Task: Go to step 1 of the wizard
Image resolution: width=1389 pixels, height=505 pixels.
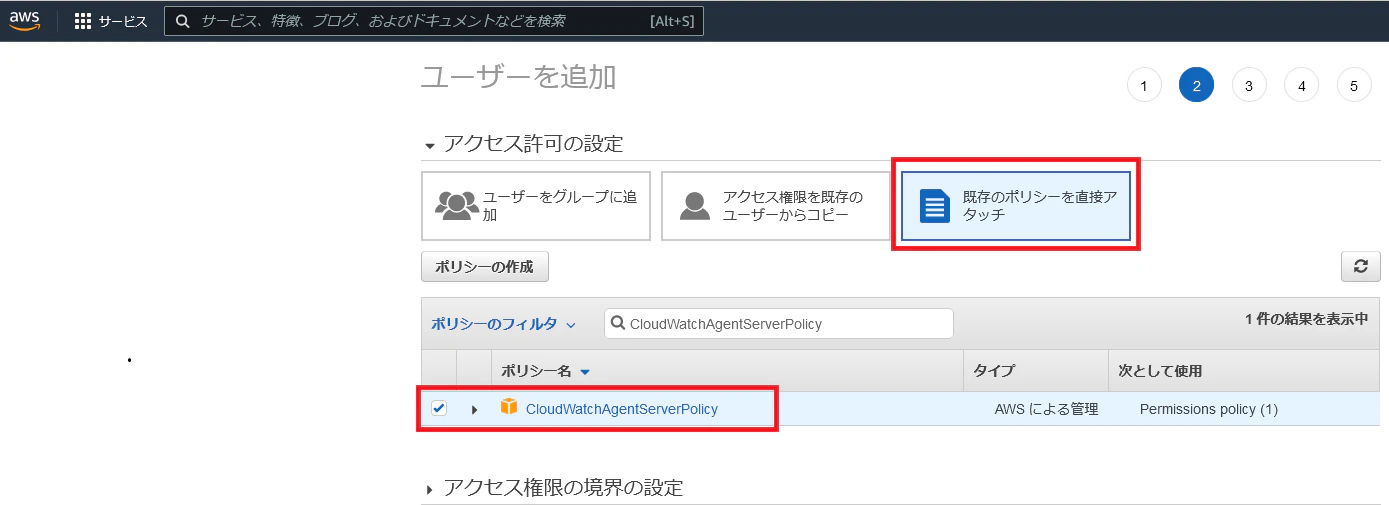Action: [x=1144, y=86]
